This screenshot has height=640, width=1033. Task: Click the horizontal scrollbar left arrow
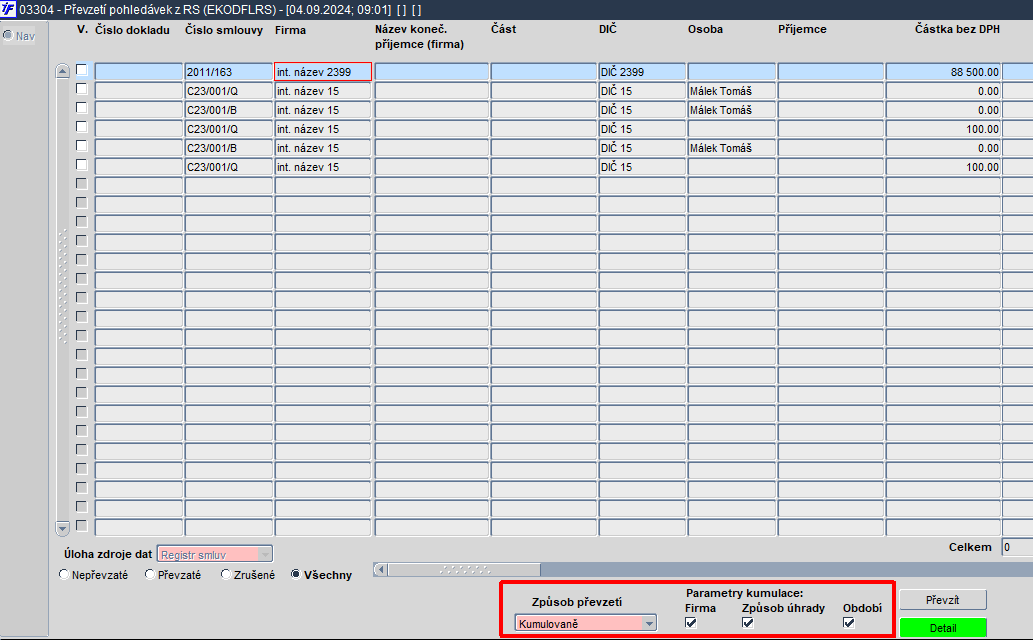point(380,569)
